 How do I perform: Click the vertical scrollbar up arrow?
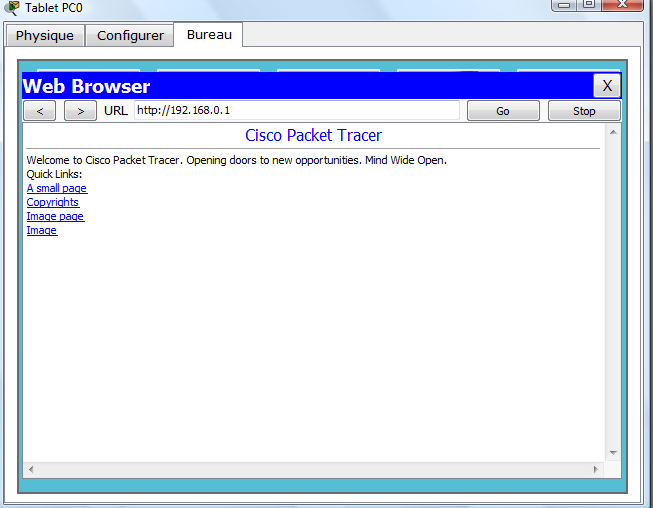[614, 131]
